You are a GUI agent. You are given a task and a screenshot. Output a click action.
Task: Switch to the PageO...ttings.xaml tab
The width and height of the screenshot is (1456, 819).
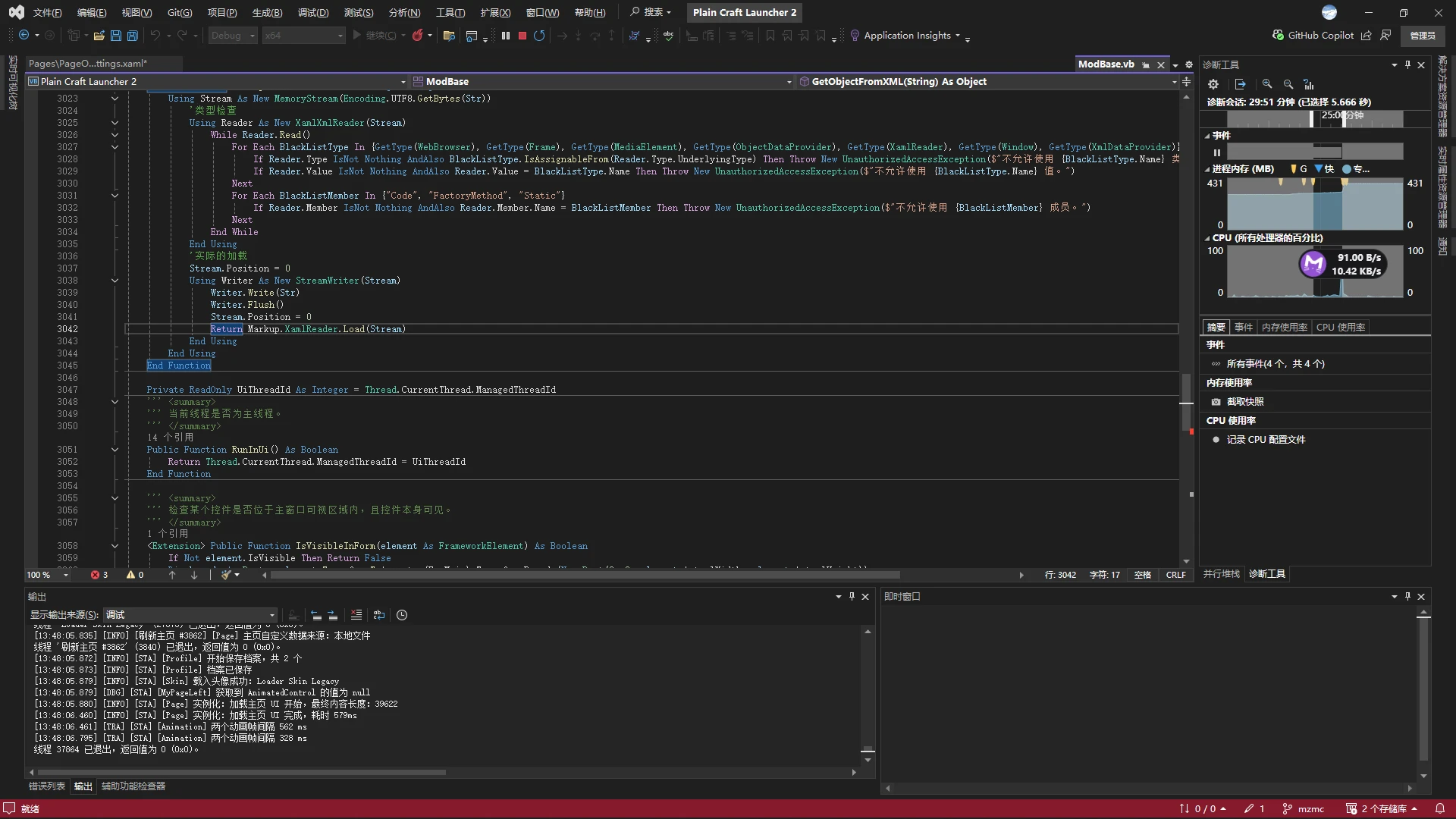point(88,64)
